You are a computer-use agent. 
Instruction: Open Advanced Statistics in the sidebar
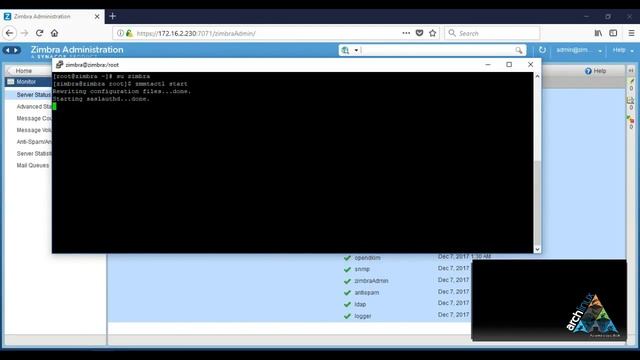point(33,107)
